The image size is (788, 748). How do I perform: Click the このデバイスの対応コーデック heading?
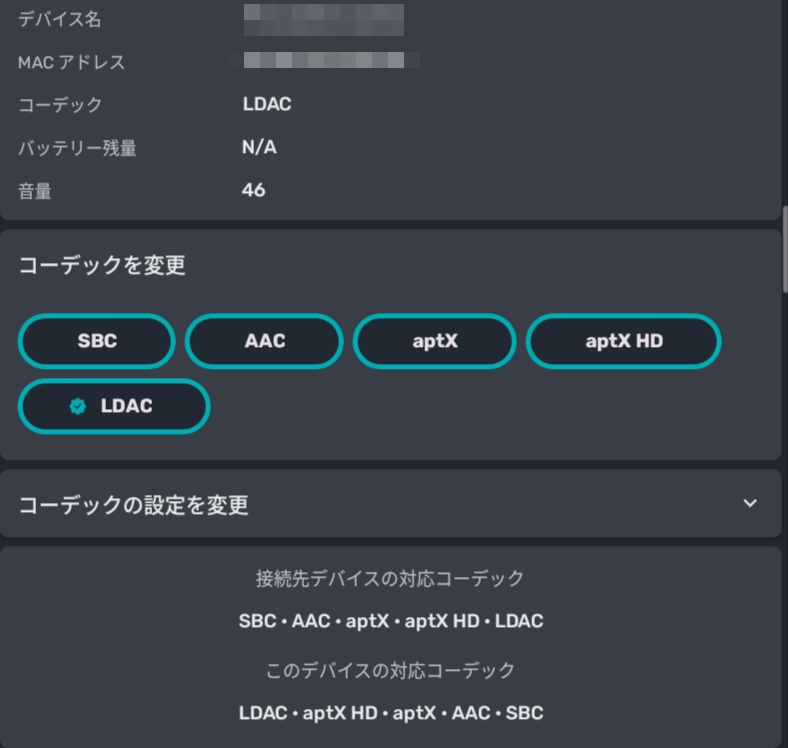point(391,670)
